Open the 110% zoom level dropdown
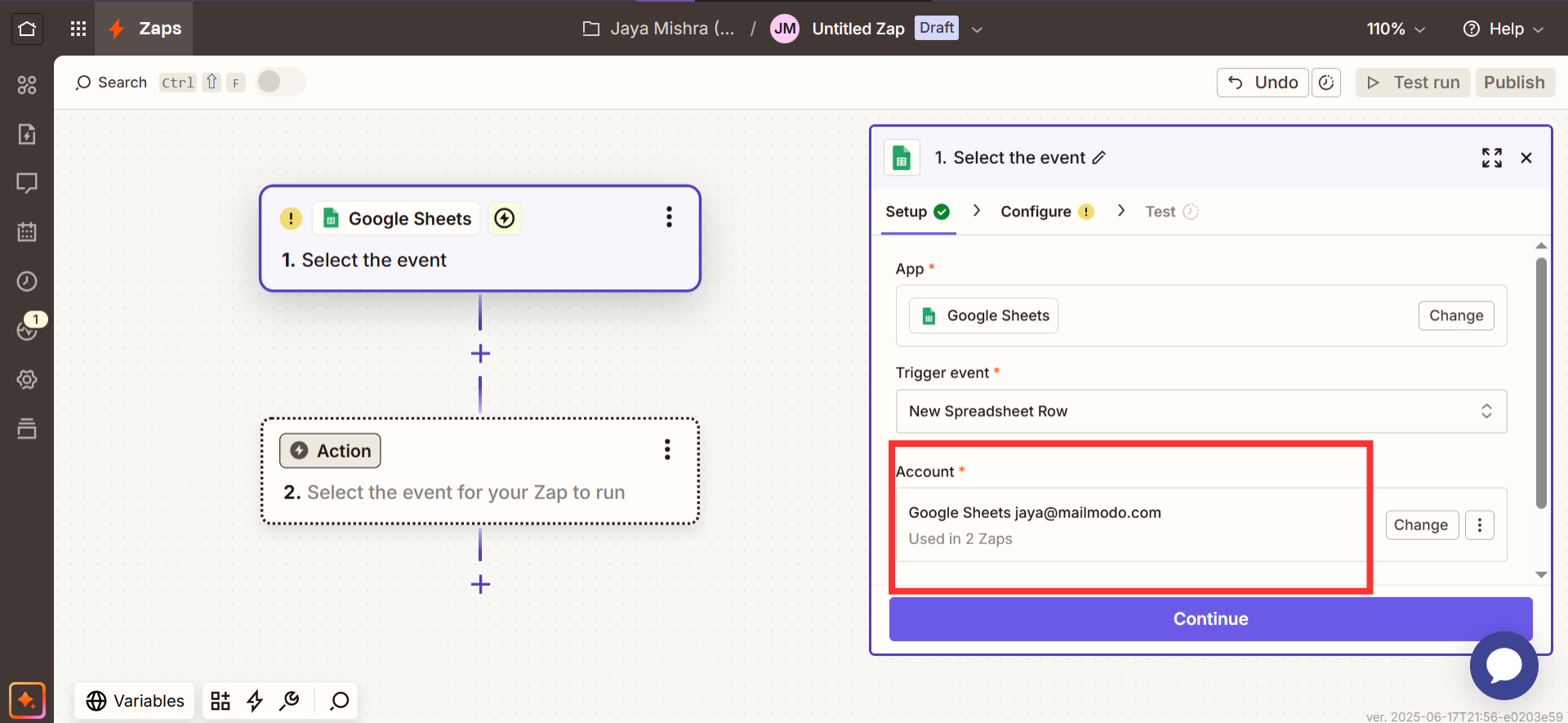 click(1396, 29)
